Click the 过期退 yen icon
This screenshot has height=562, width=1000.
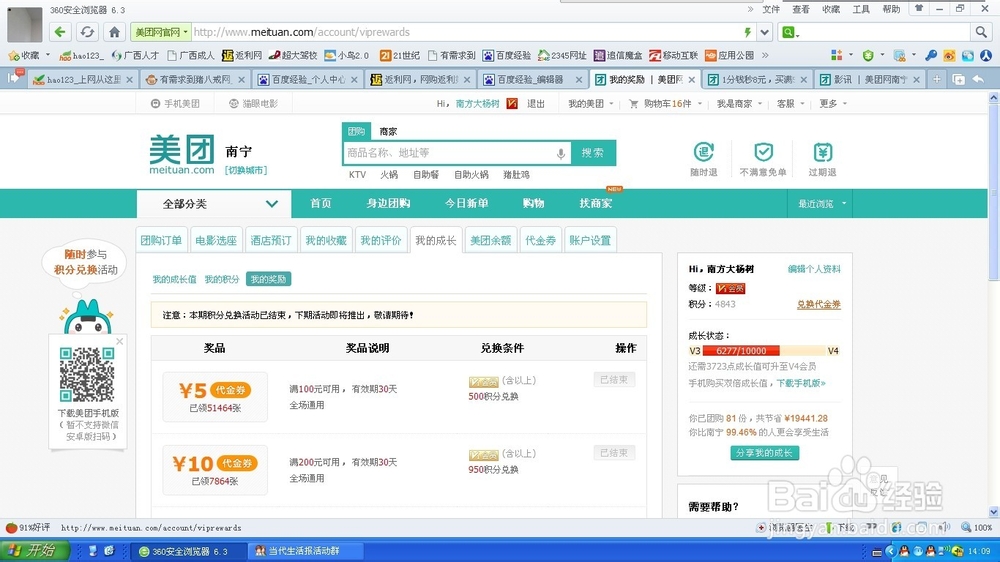(x=823, y=152)
